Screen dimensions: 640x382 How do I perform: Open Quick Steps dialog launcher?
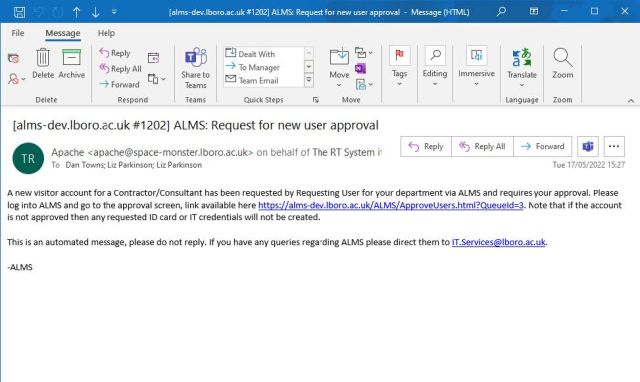(316, 100)
